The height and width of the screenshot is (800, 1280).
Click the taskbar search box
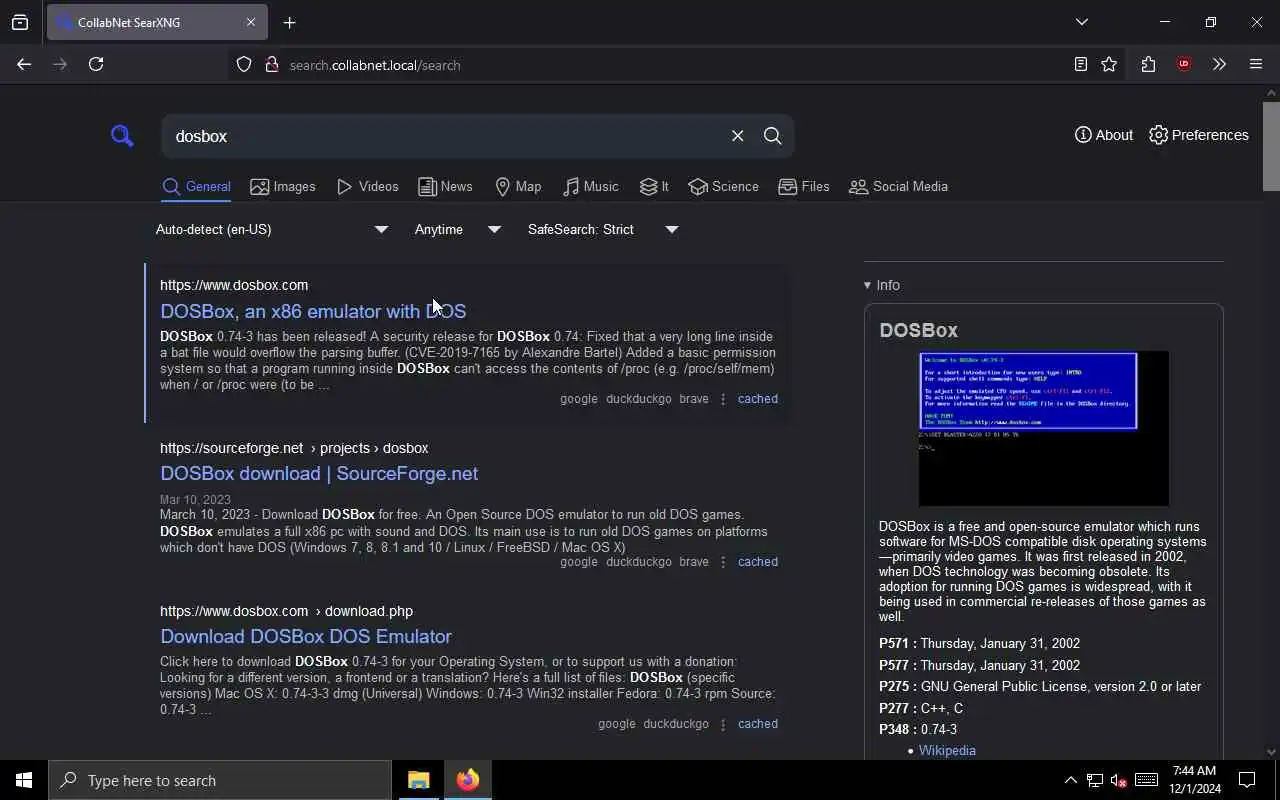click(220, 781)
